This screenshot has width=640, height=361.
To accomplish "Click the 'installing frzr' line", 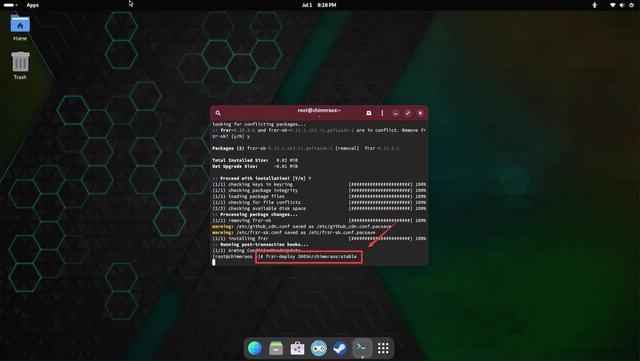I will pyautogui.click(x=319, y=238).
